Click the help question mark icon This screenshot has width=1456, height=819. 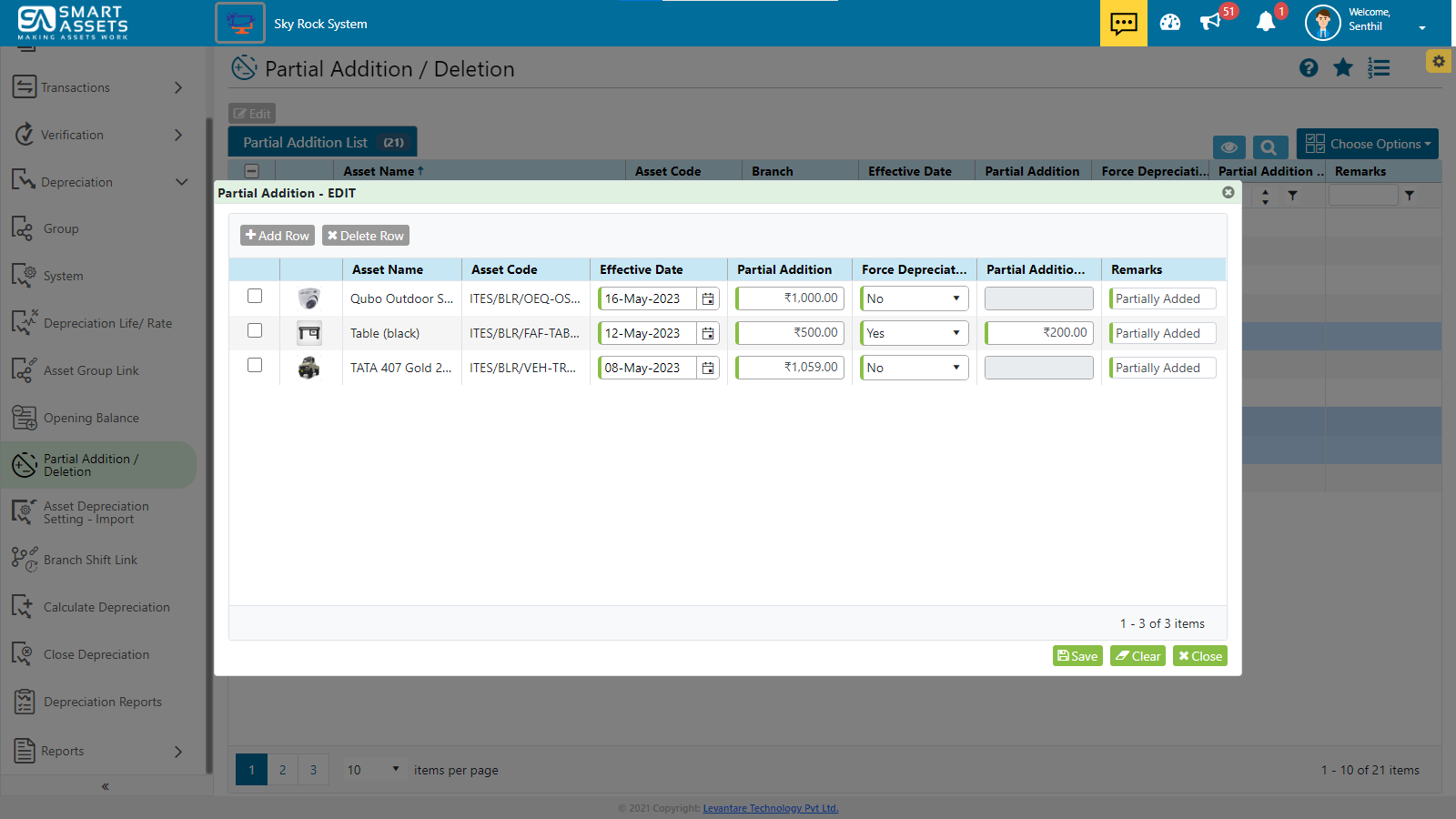point(1309,67)
